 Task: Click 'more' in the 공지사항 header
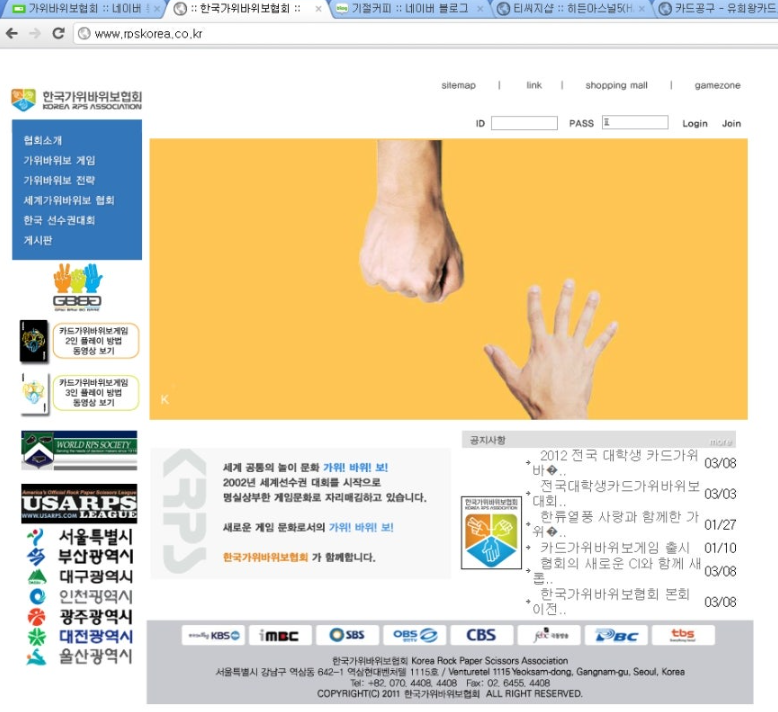[x=720, y=441]
